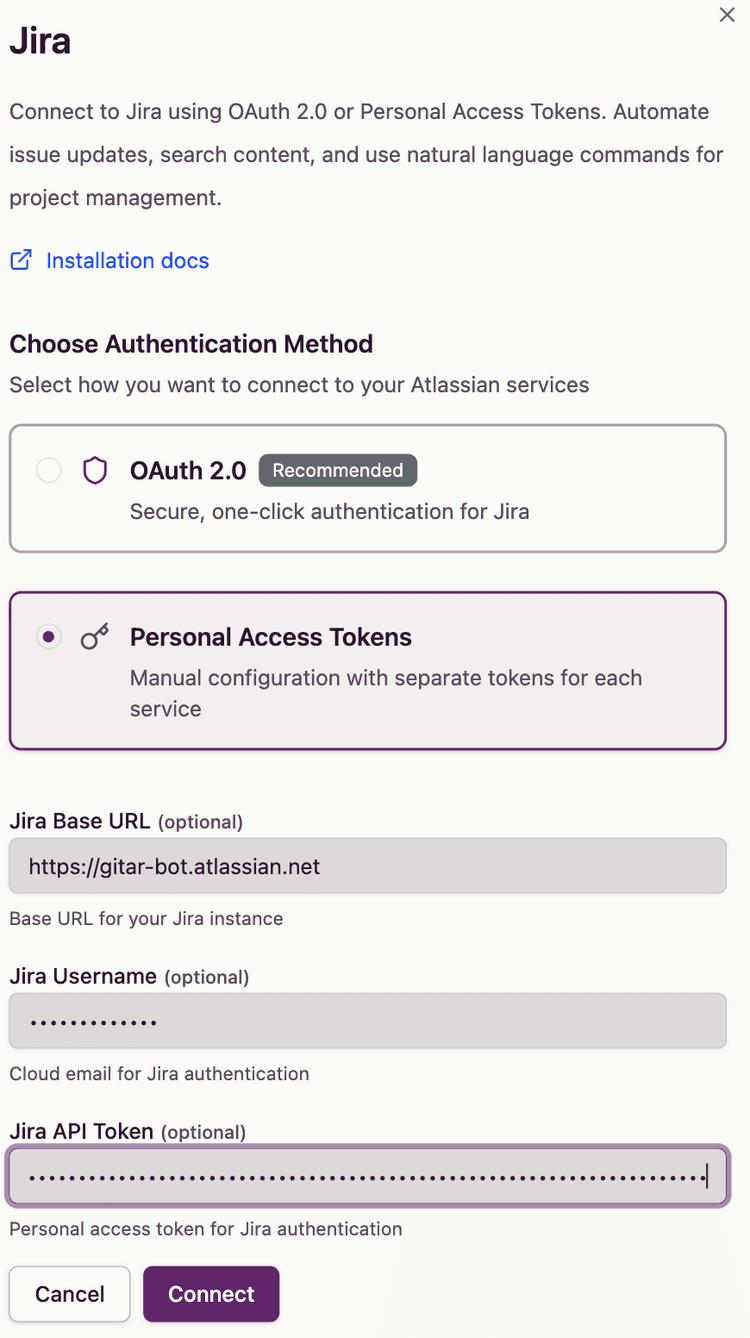
Task: Open the Installation docs link
Action: (127, 261)
